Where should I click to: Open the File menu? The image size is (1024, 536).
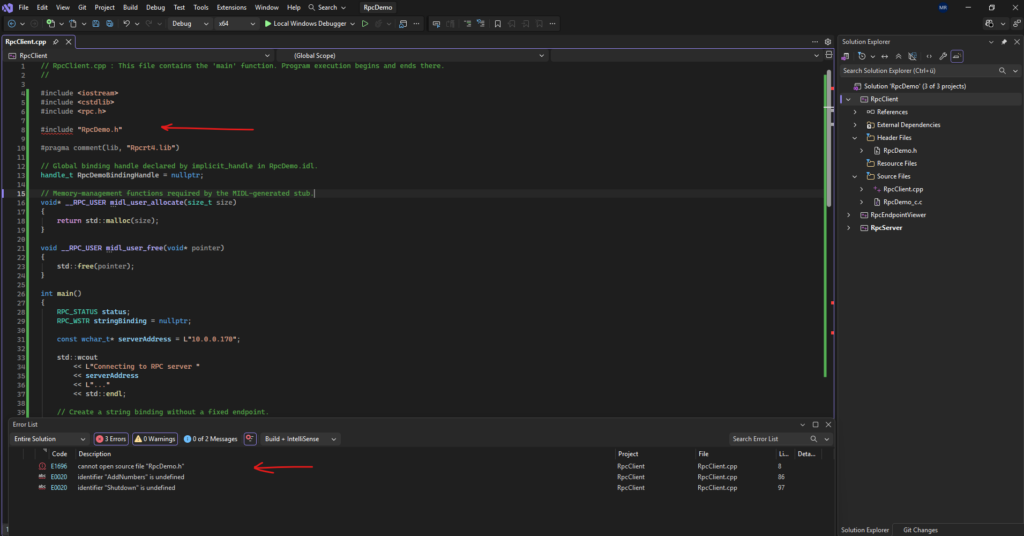(x=24, y=7)
